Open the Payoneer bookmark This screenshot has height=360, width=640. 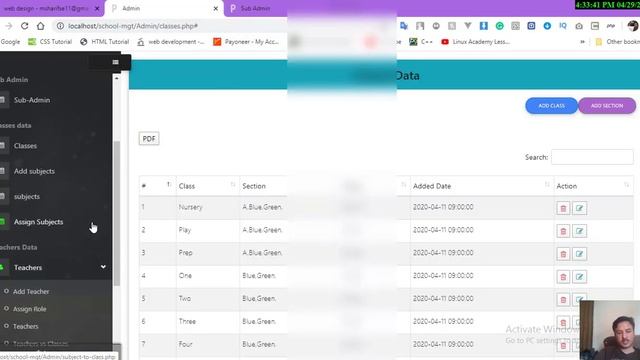pyautogui.click(x=246, y=42)
